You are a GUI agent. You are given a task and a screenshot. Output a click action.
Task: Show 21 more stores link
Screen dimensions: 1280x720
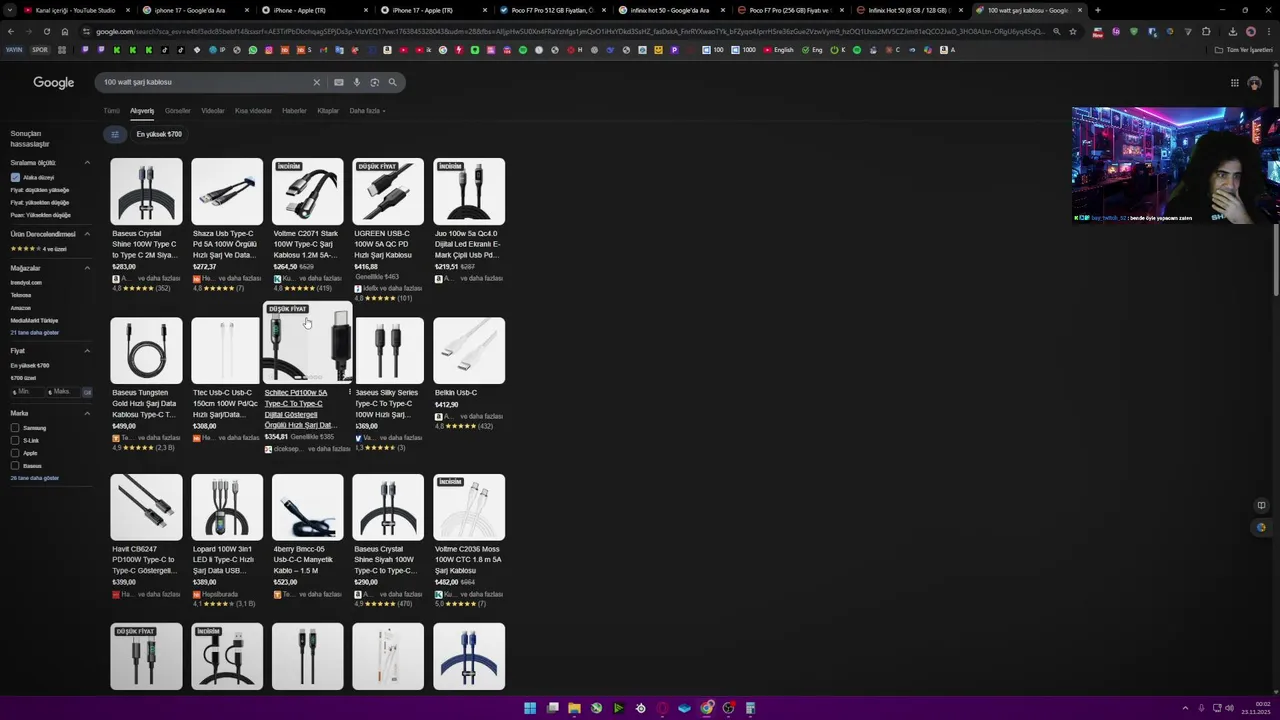pos(35,333)
